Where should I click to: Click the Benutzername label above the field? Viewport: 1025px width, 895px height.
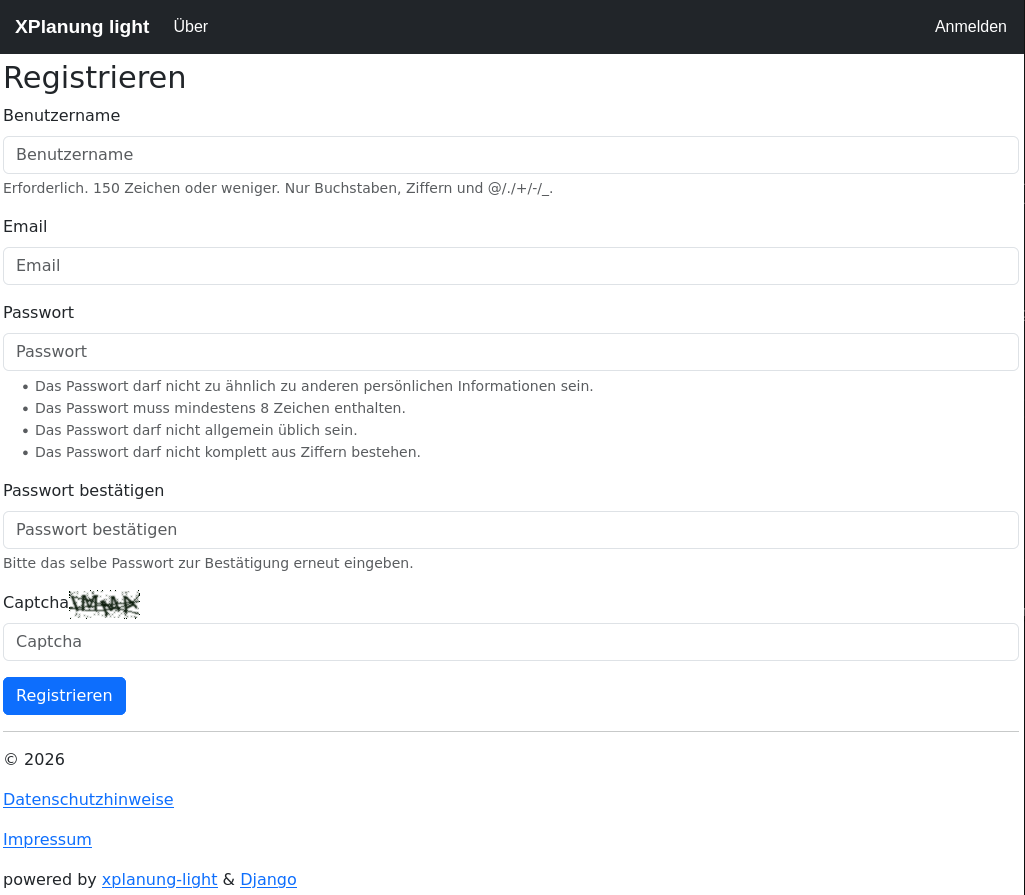click(x=62, y=116)
